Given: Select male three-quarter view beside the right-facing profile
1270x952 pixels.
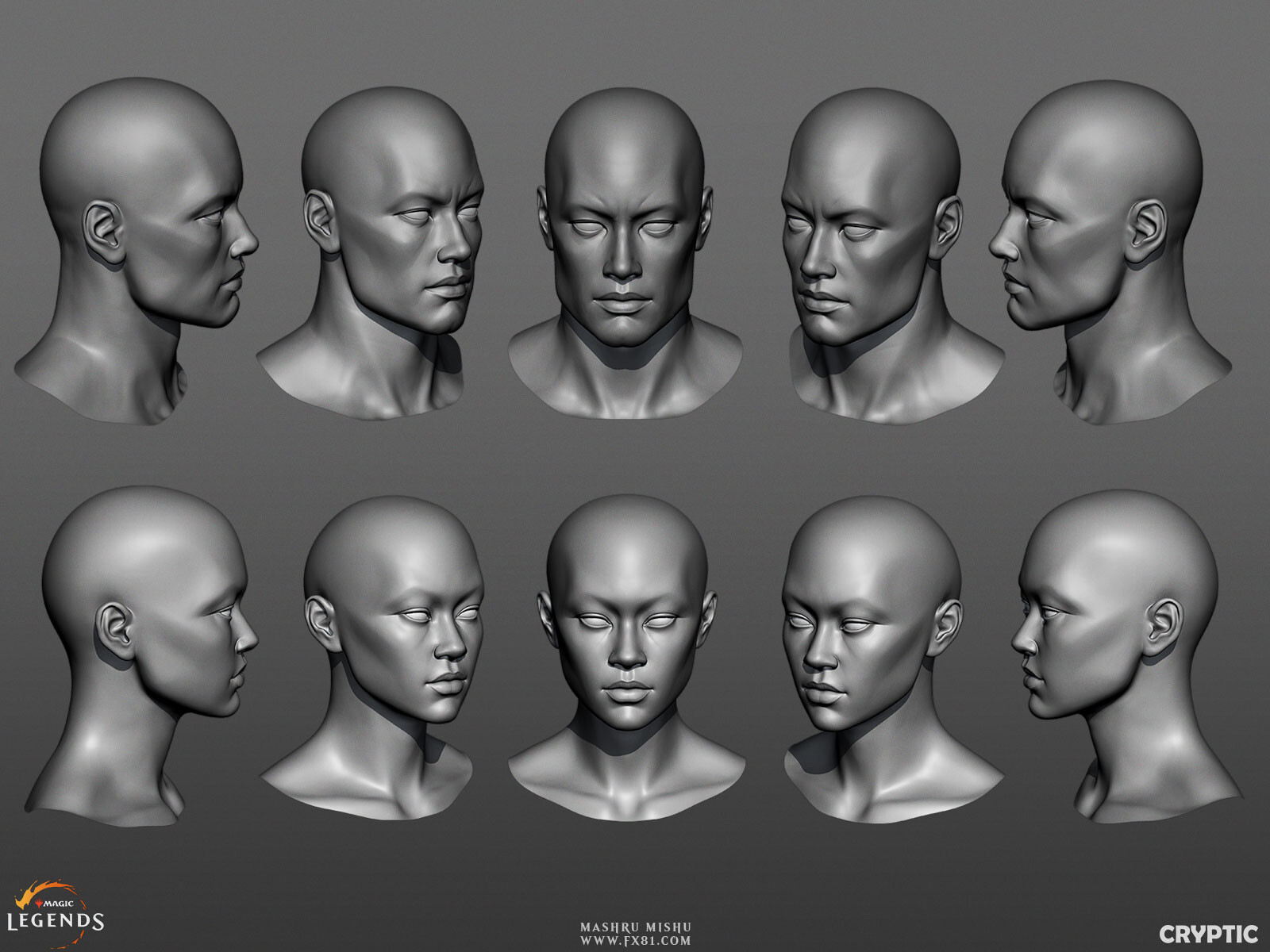Looking at the screenshot, I should click(x=370, y=252).
